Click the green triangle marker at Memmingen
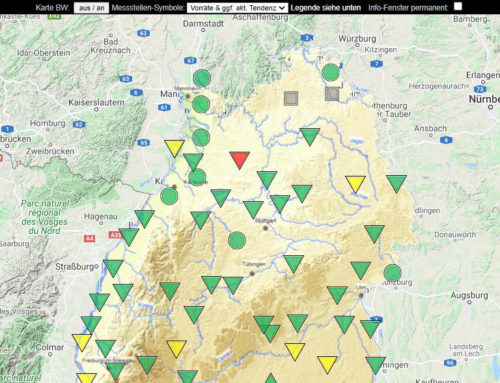This screenshot has width=500, height=383. coord(375,365)
